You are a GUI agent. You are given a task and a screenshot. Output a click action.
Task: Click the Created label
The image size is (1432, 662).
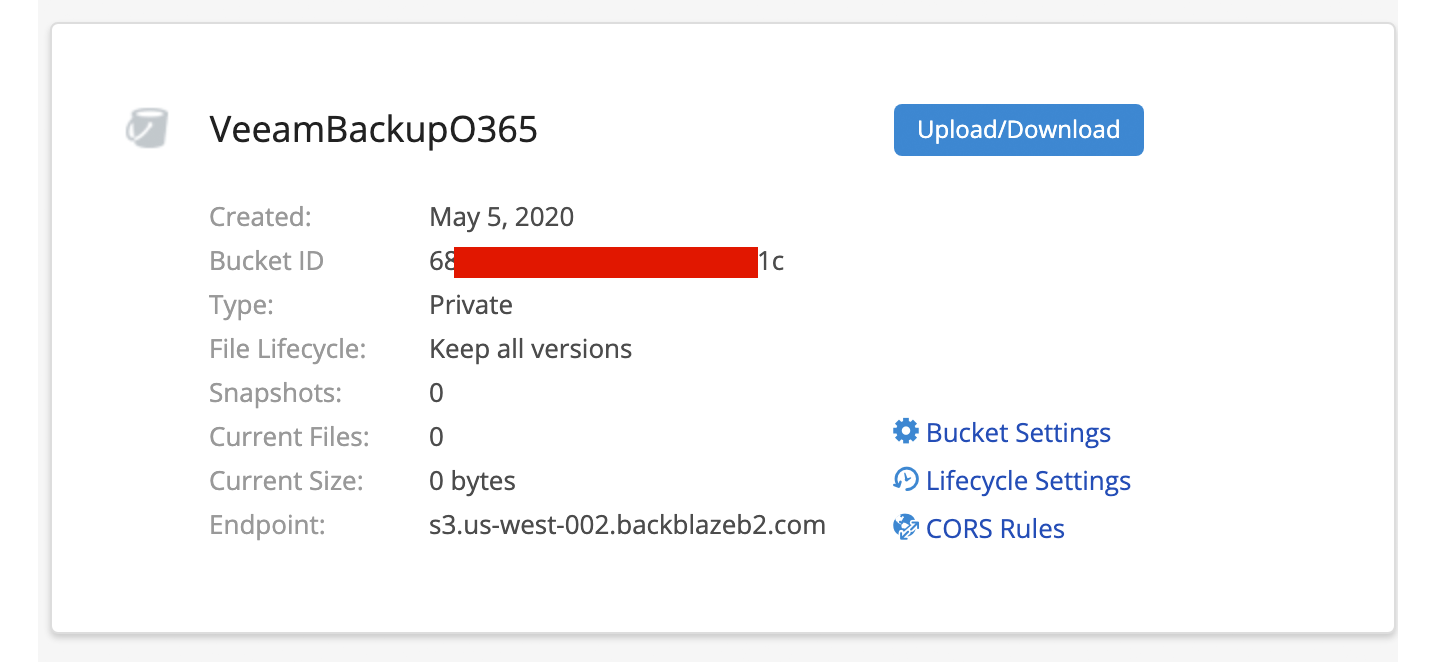[x=261, y=217]
